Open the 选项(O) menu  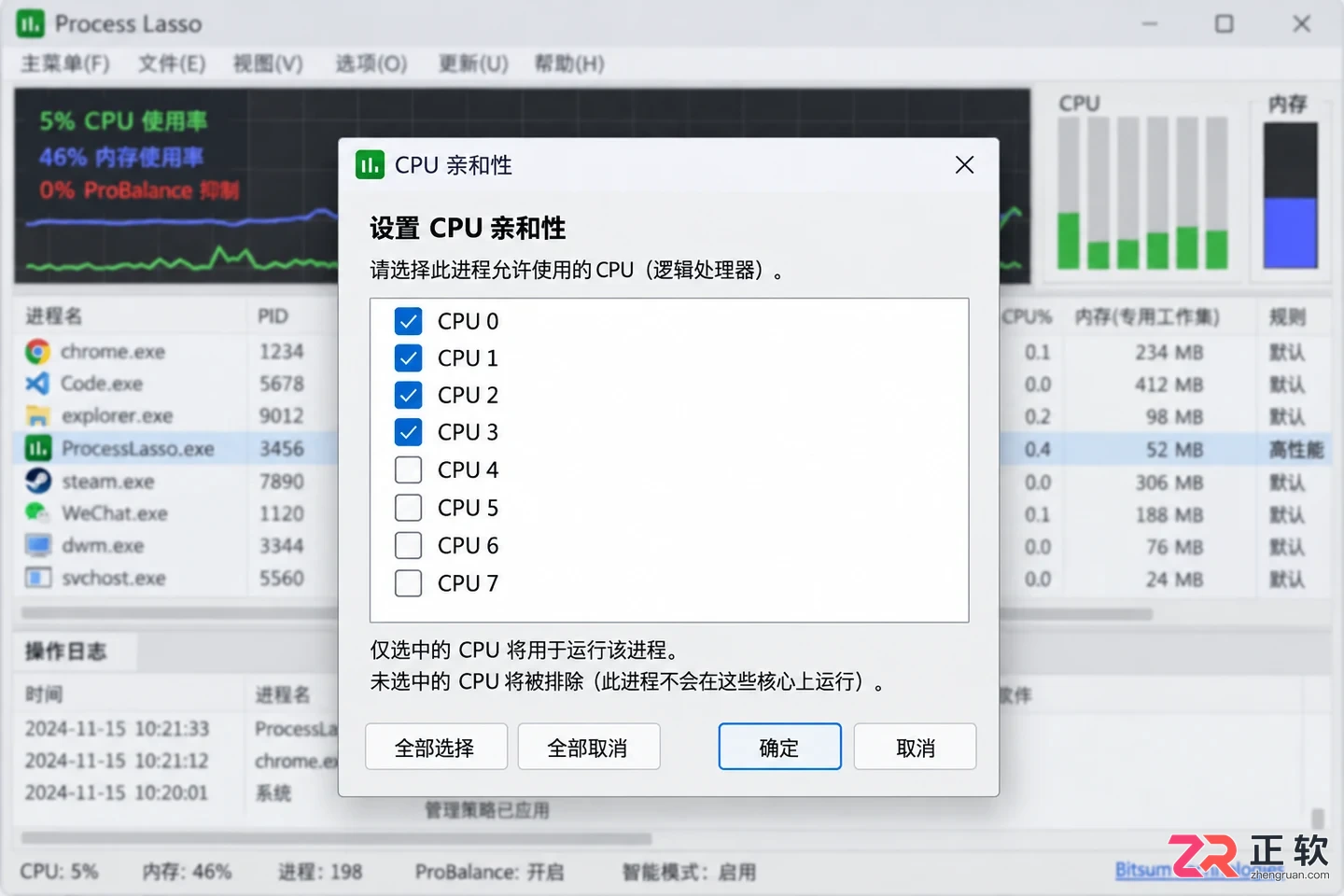(371, 63)
